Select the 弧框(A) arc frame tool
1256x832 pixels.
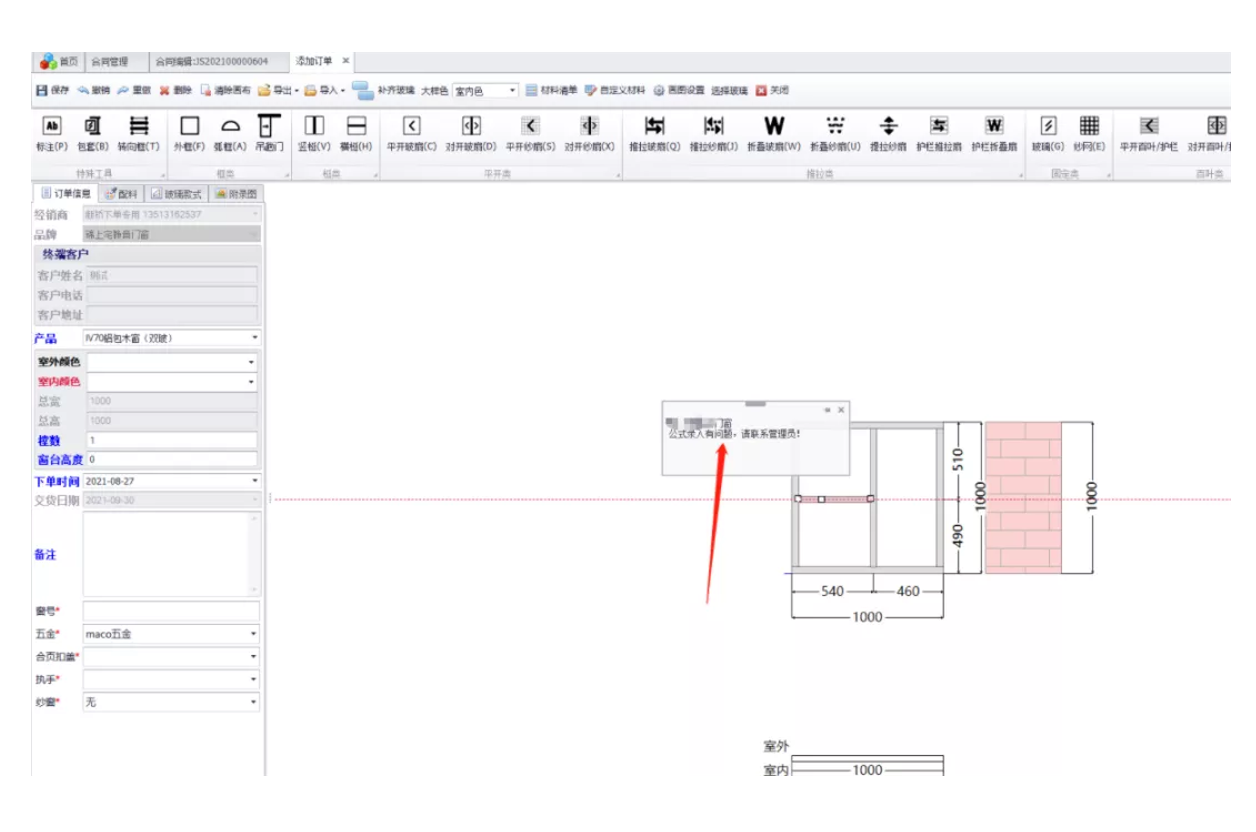pos(229,133)
